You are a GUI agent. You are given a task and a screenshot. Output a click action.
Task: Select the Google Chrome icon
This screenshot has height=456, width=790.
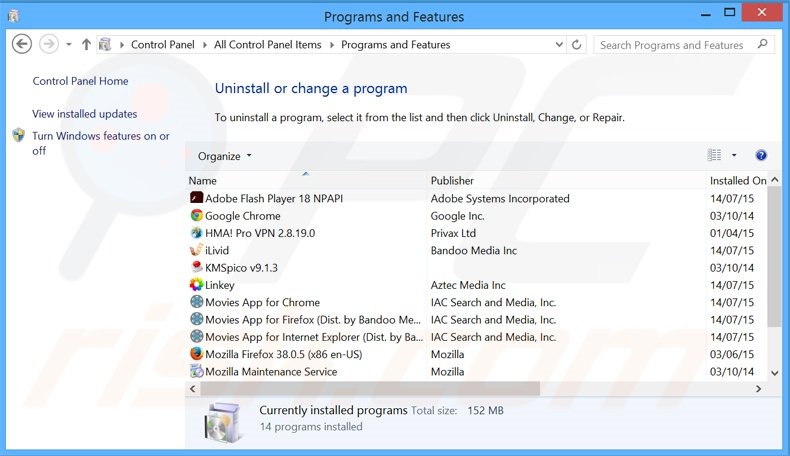(196, 215)
